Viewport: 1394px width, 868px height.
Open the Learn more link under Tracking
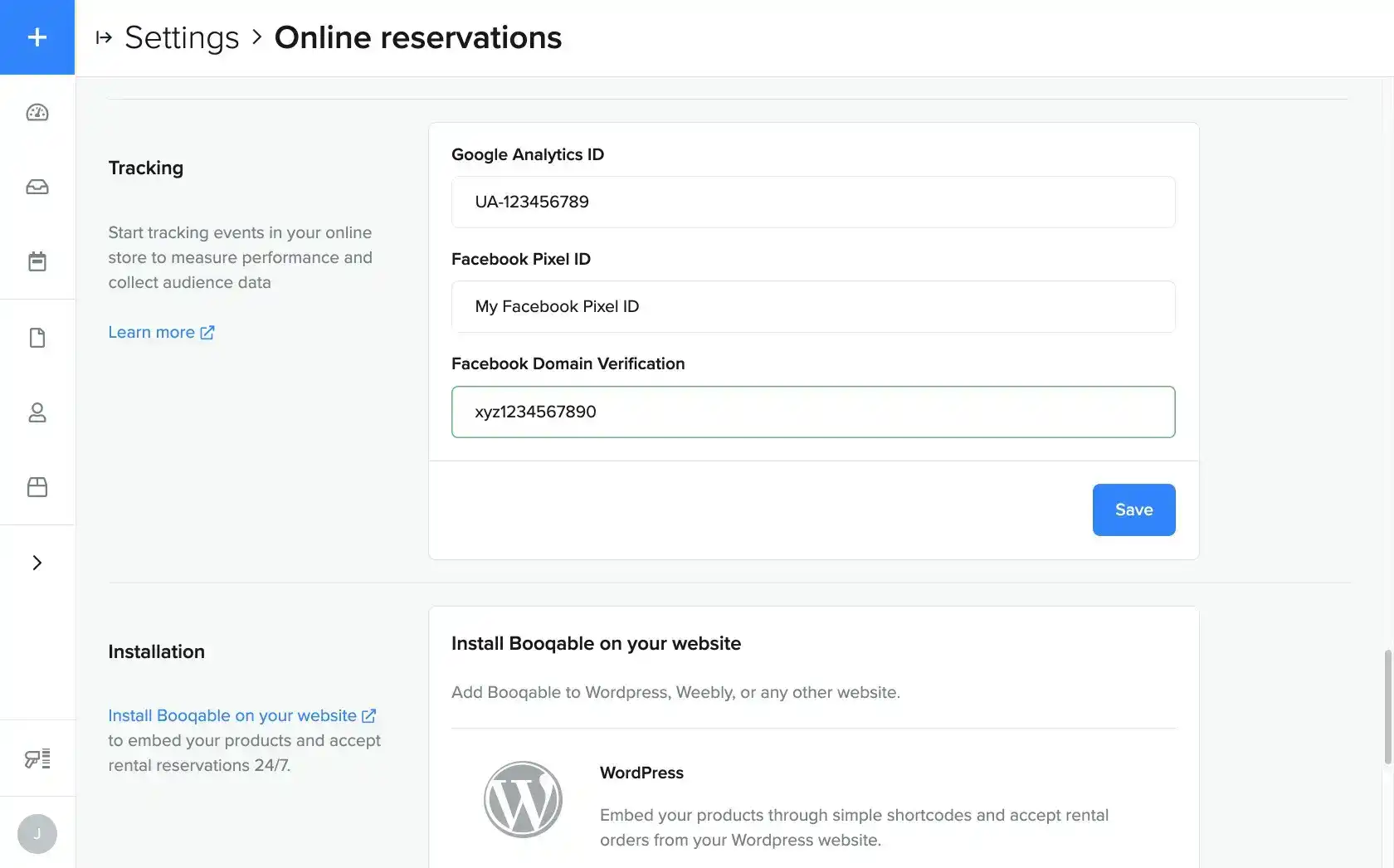150,331
